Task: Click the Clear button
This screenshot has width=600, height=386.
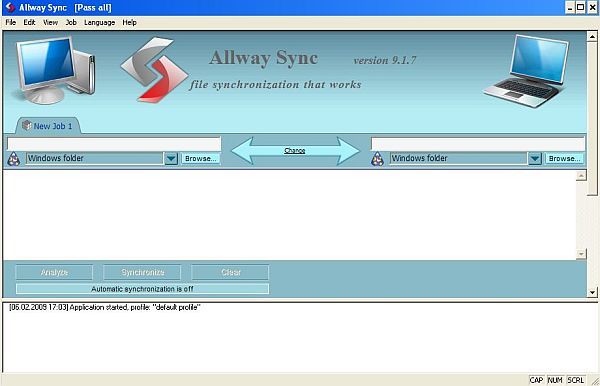Action: pos(230,272)
